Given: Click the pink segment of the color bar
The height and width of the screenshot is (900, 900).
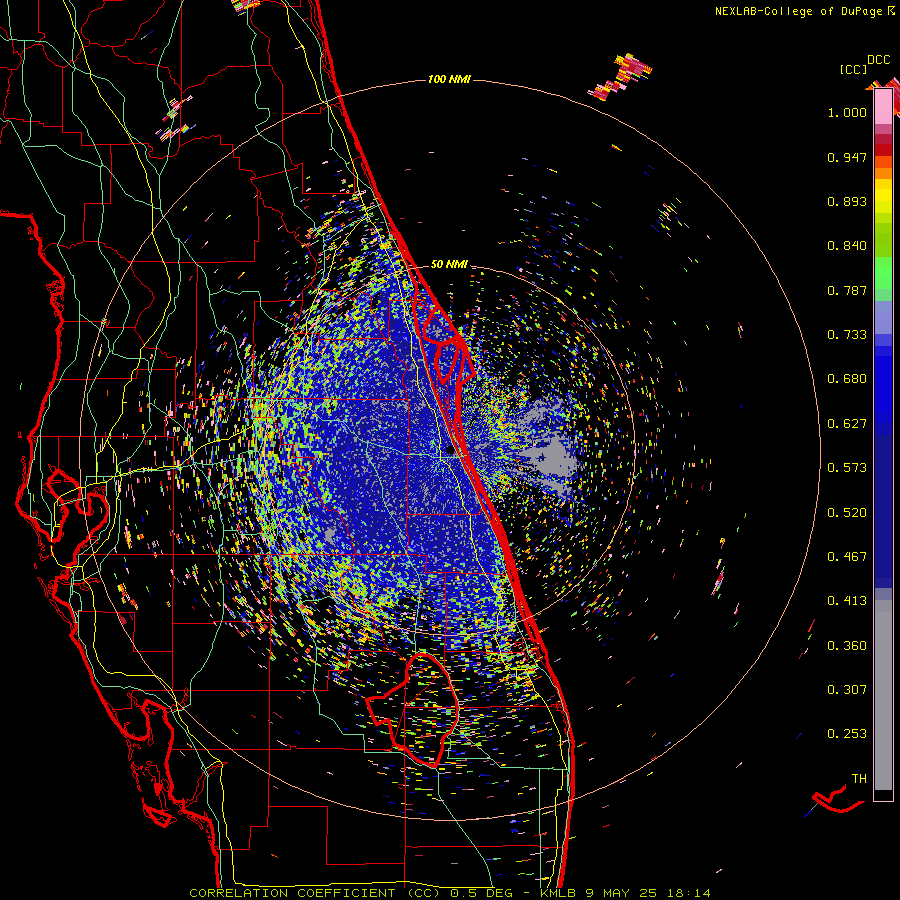Looking at the screenshot, I should [x=883, y=107].
